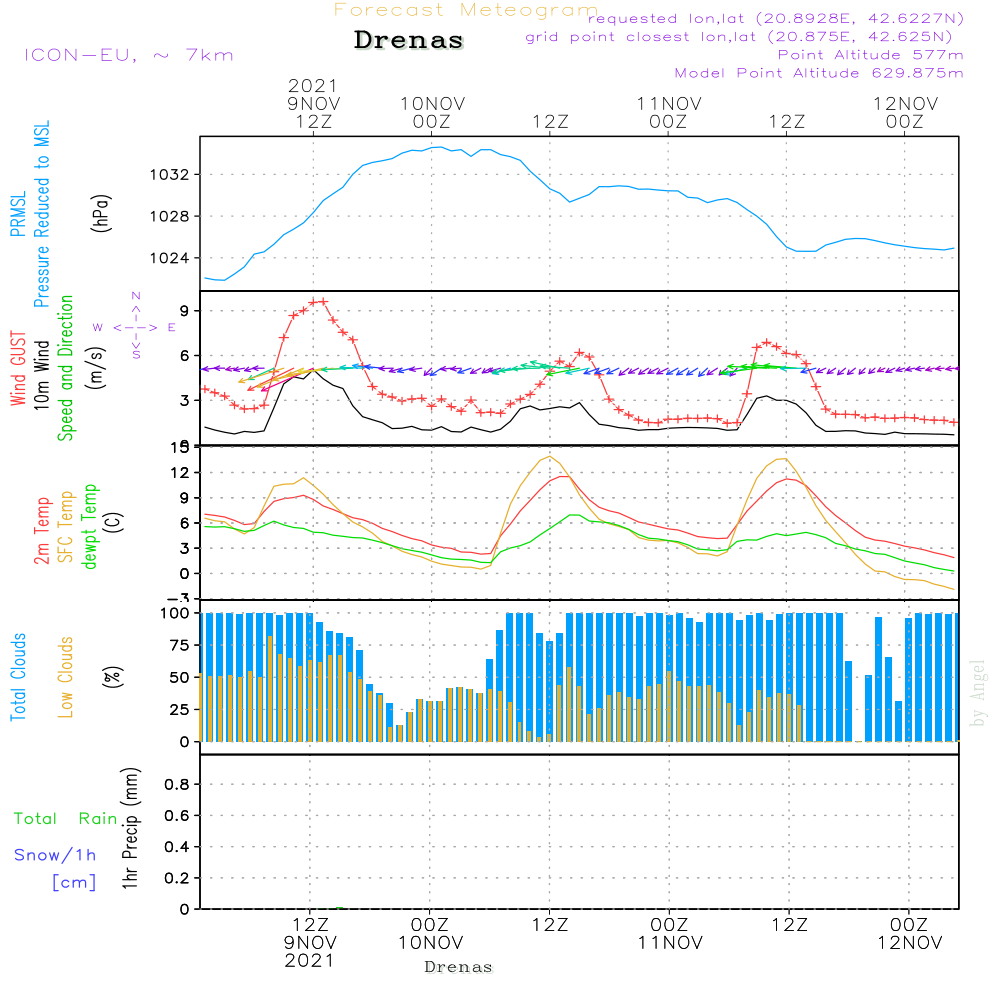
Task: Click the 0.6 precipitation axis value
Action: [177, 816]
